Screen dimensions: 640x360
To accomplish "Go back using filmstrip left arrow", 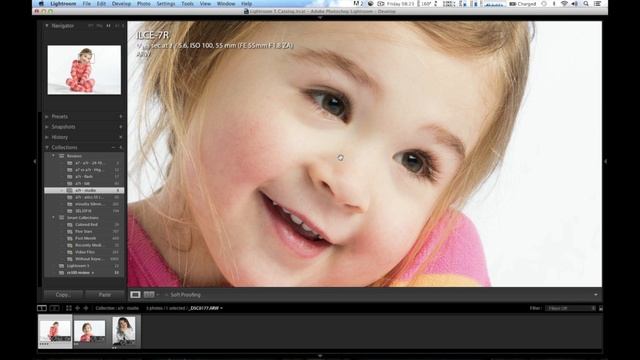I will [x=77, y=308].
